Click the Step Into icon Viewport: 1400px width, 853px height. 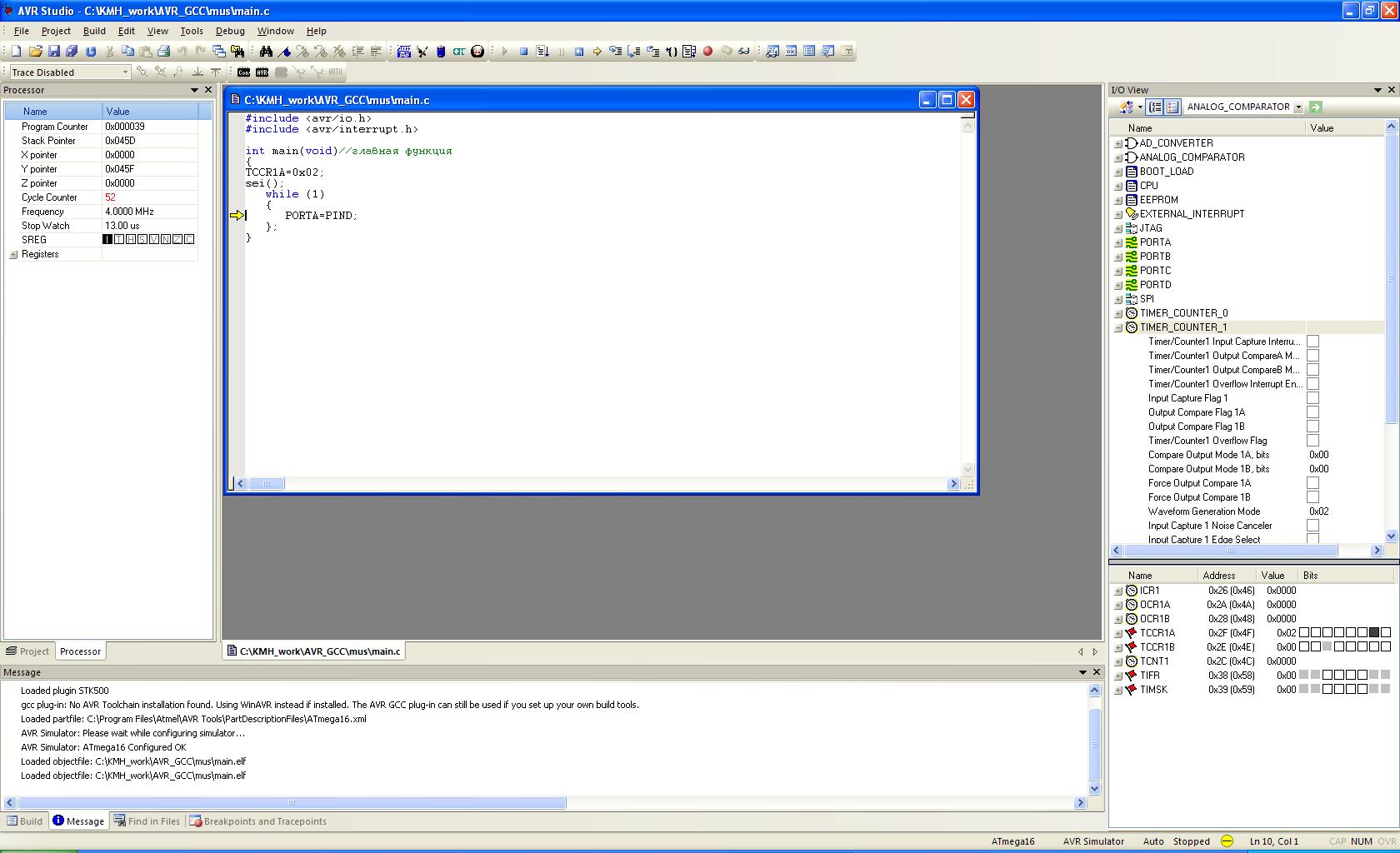616,51
